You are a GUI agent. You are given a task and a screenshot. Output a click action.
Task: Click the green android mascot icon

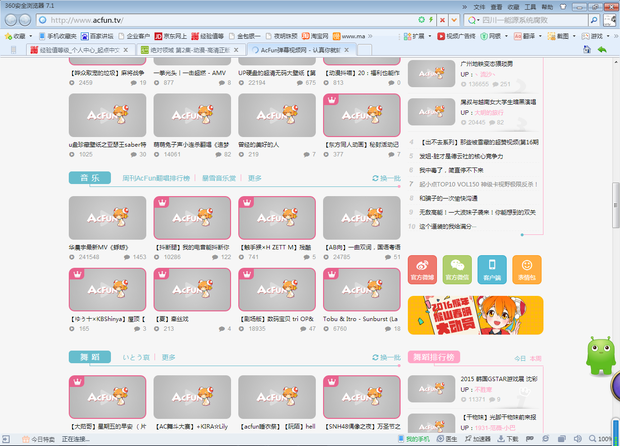point(599,354)
